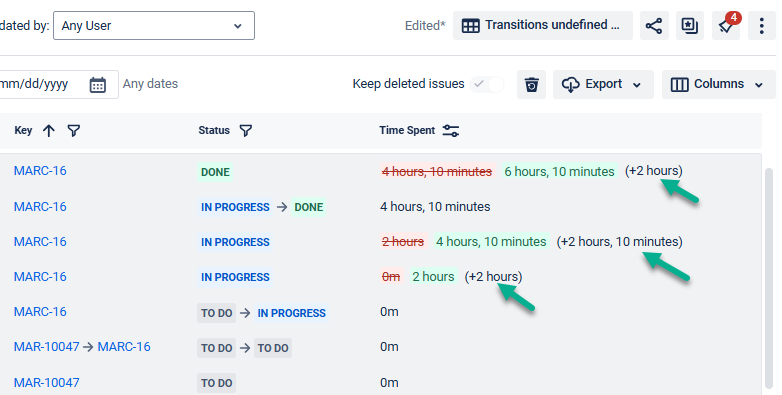Click the share icon button
This screenshot has height=395, width=782.
[654, 25]
